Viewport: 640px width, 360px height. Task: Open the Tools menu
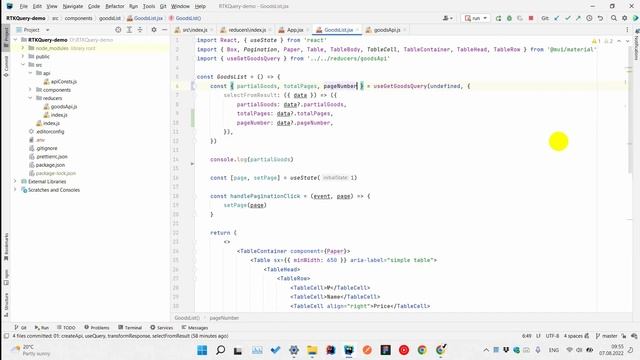(149, 7)
